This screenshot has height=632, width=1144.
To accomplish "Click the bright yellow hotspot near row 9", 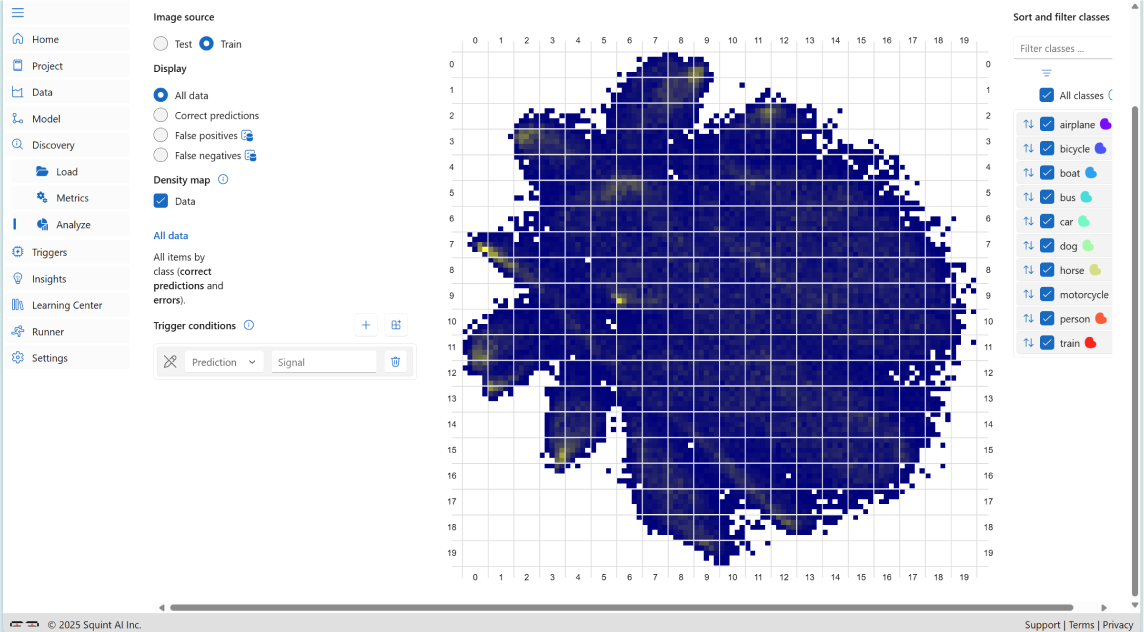I will 620,300.
